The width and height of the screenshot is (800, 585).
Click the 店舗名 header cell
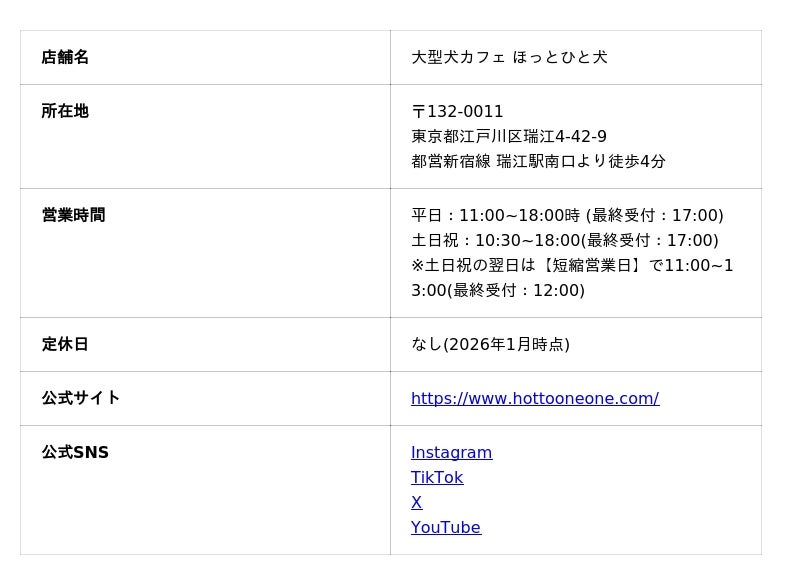point(65,58)
